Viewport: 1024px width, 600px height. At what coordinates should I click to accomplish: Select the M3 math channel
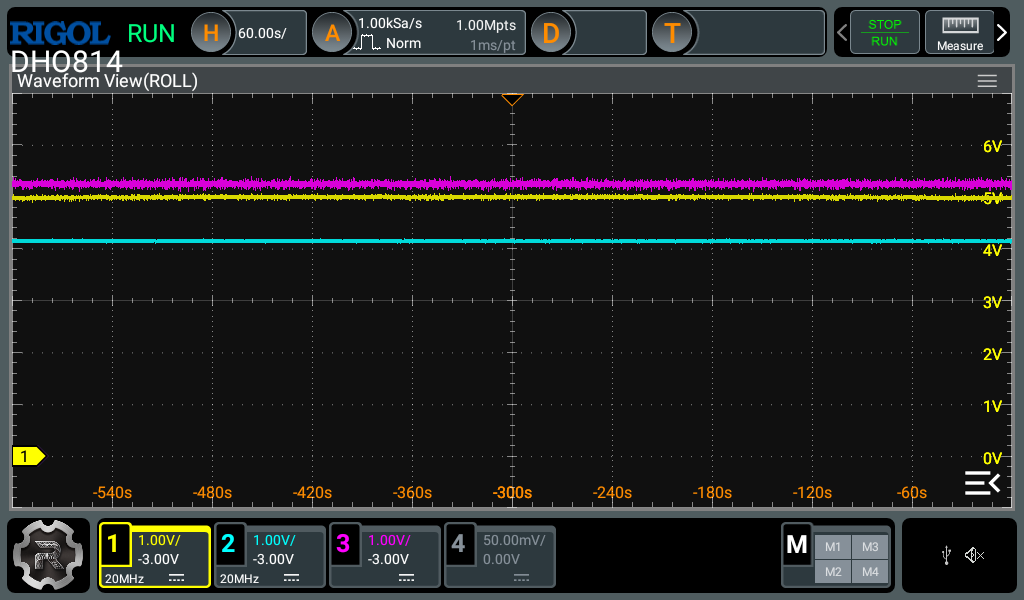(869, 547)
